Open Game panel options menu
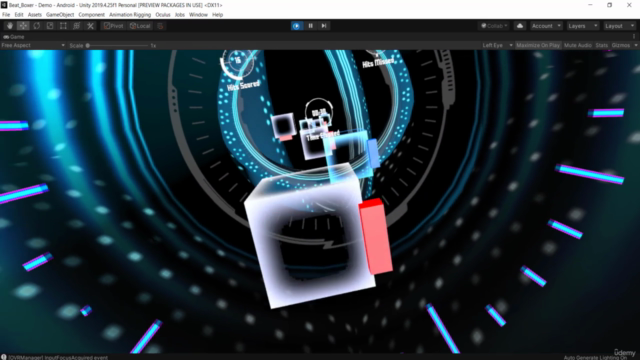 pos(634,36)
